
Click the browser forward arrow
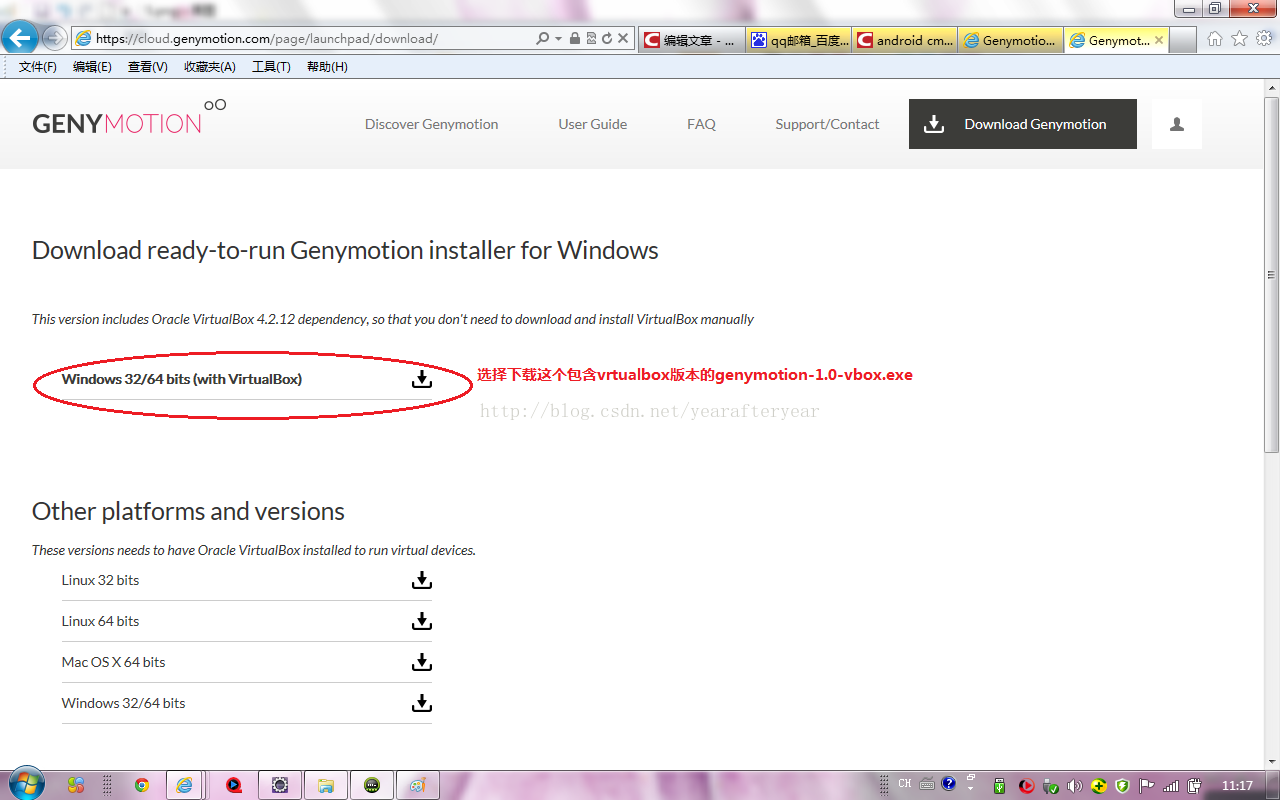pyautogui.click(x=54, y=39)
